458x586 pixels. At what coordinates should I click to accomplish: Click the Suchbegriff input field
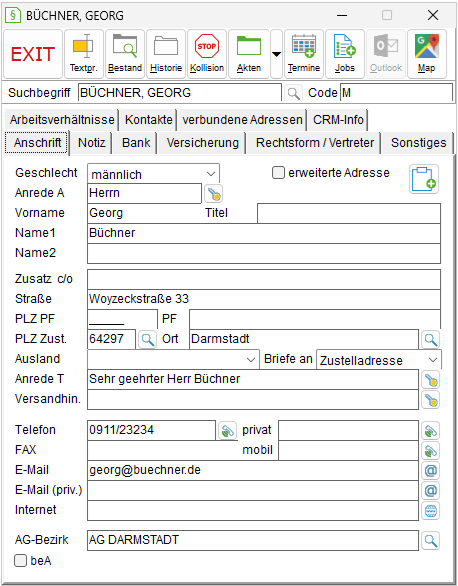180,93
